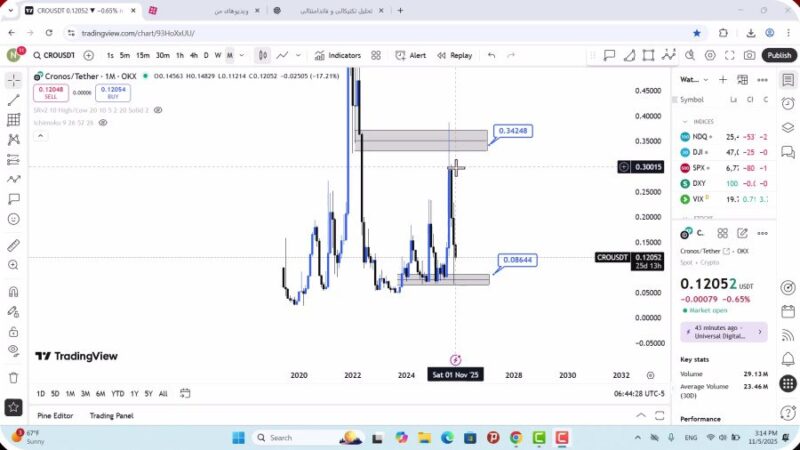This screenshot has width=800, height=450.
Task: Click the CROUSDT symbol search field
Action: pyautogui.click(x=56, y=56)
